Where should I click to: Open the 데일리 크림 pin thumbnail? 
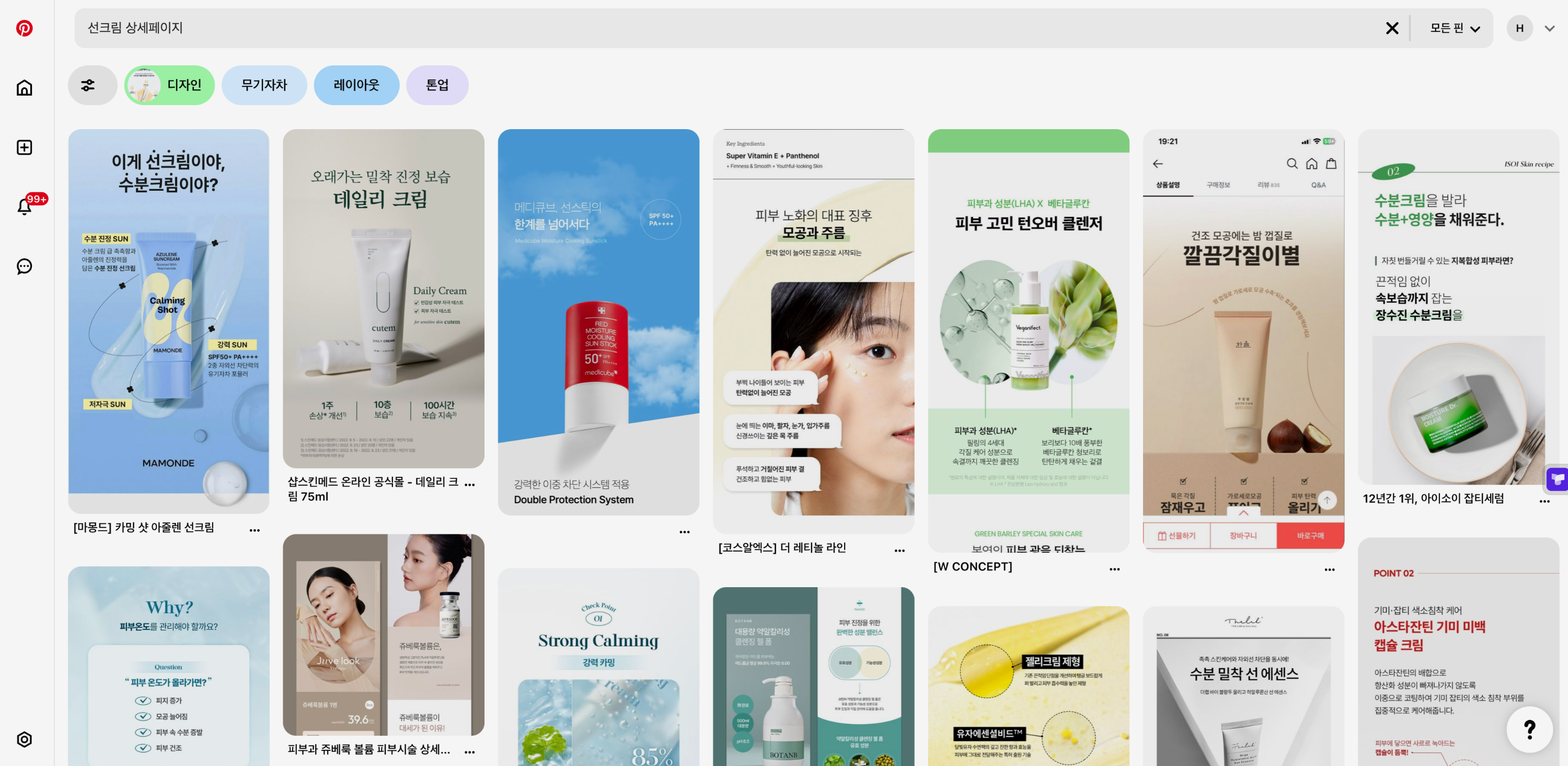[384, 299]
